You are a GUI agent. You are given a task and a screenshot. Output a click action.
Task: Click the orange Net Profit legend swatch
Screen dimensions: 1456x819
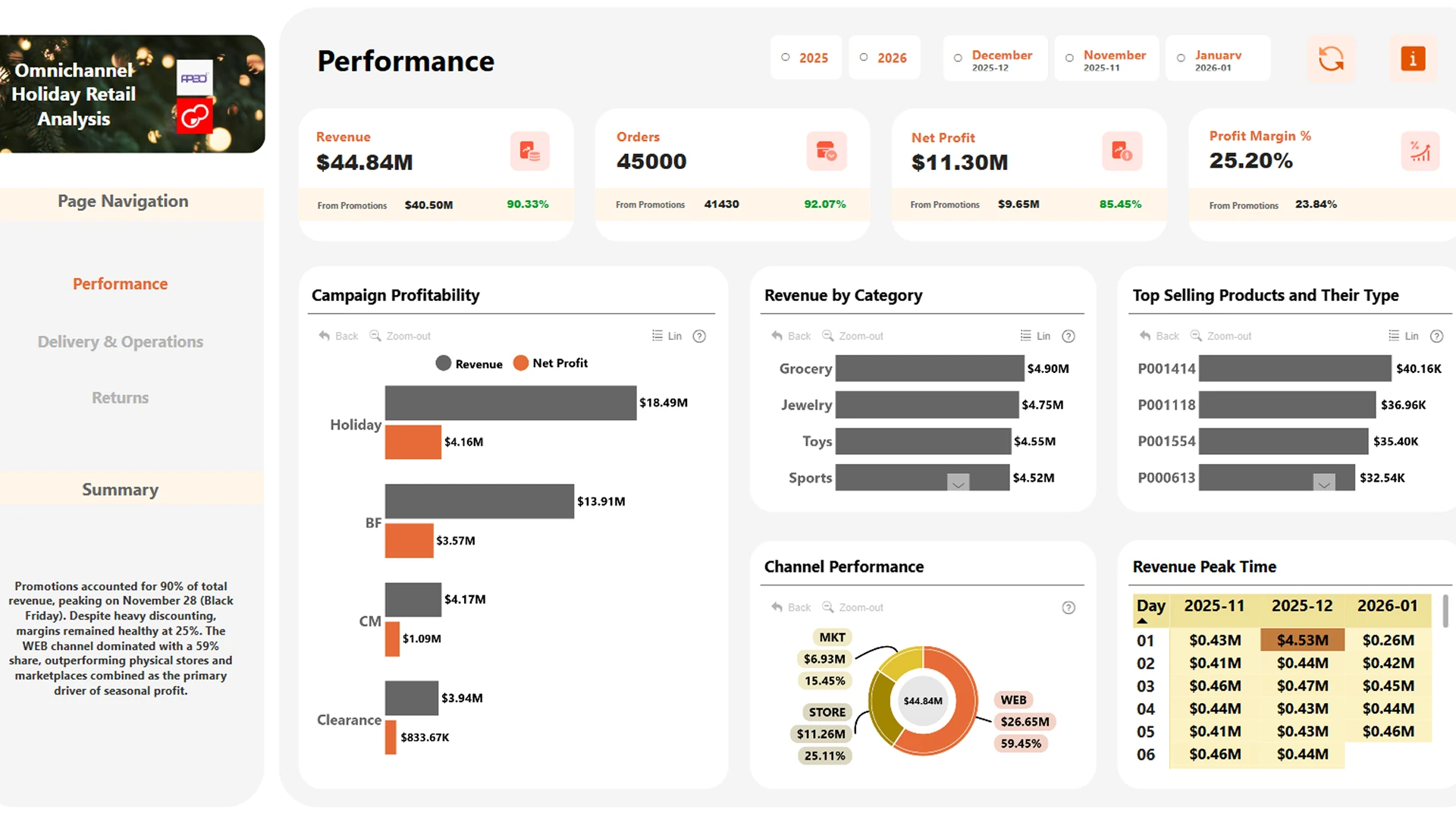point(521,363)
